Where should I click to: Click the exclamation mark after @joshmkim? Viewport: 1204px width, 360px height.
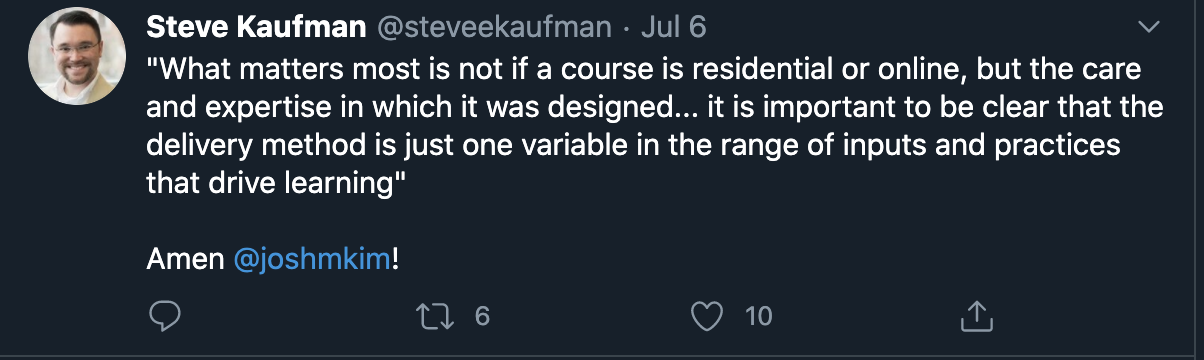(395, 260)
